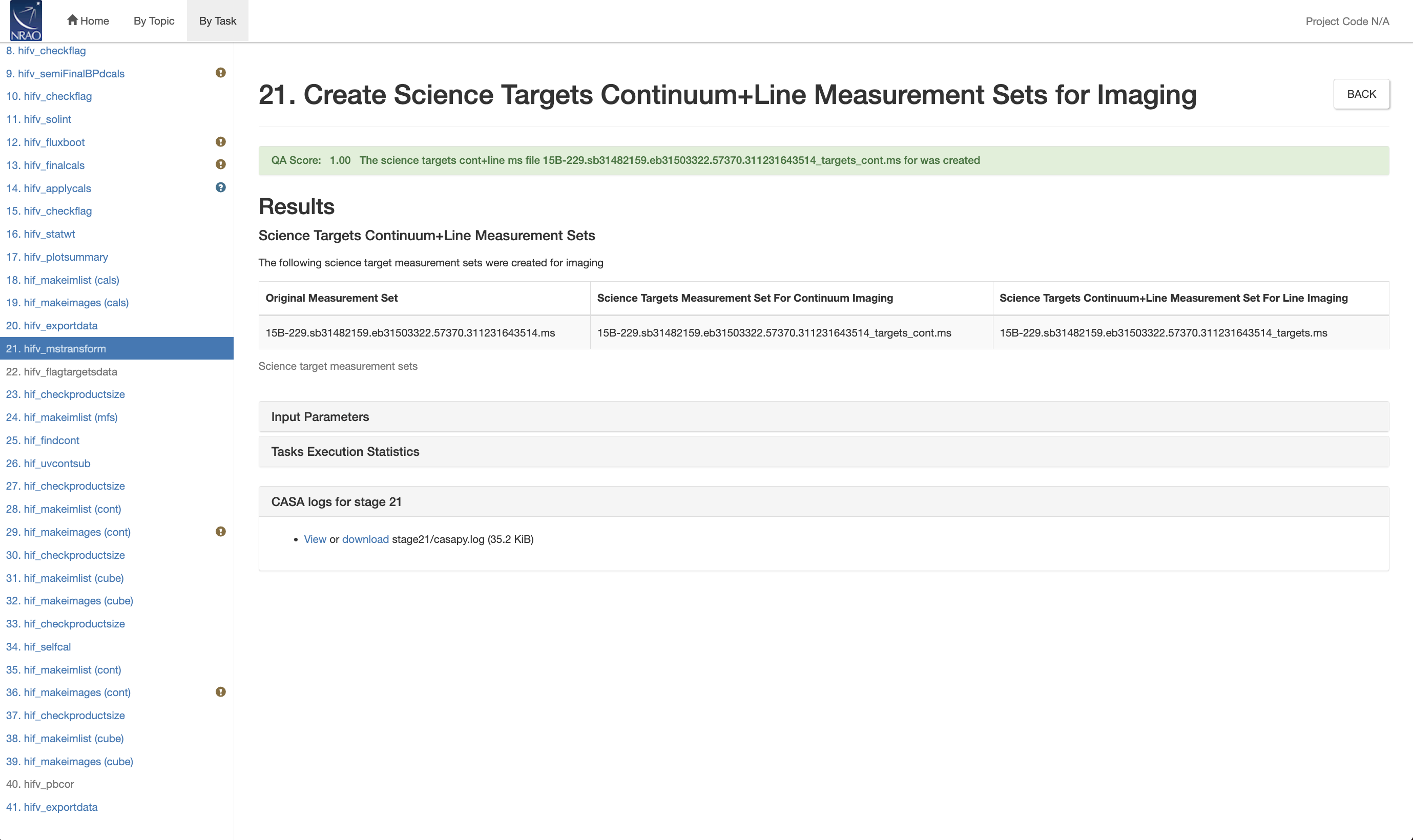Open stage 35. hif_makeimlist (cont)
Viewport: 1413px width, 840px height.
pyautogui.click(x=64, y=669)
